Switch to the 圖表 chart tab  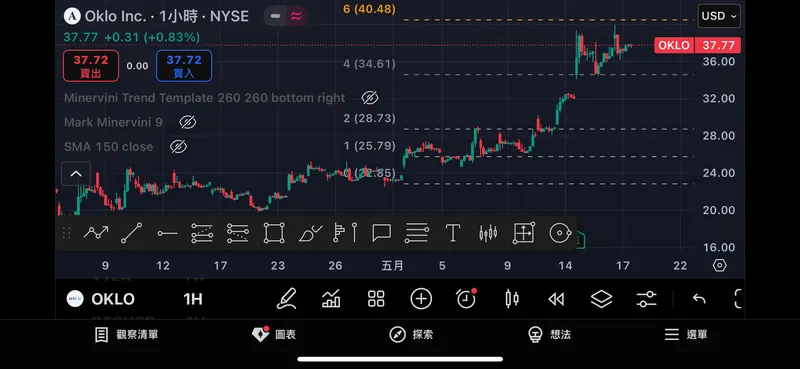tap(274, 335)
